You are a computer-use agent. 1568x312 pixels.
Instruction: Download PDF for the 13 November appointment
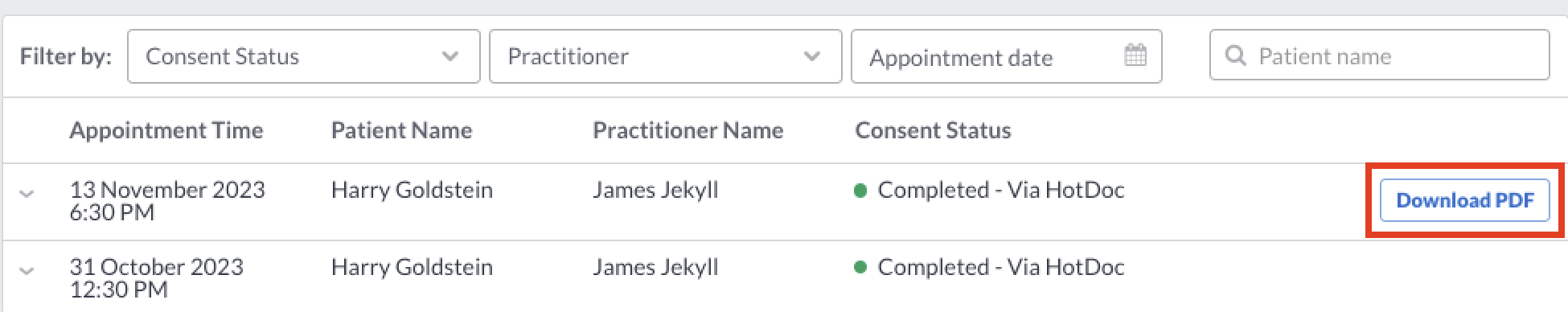coord(1465,200)
